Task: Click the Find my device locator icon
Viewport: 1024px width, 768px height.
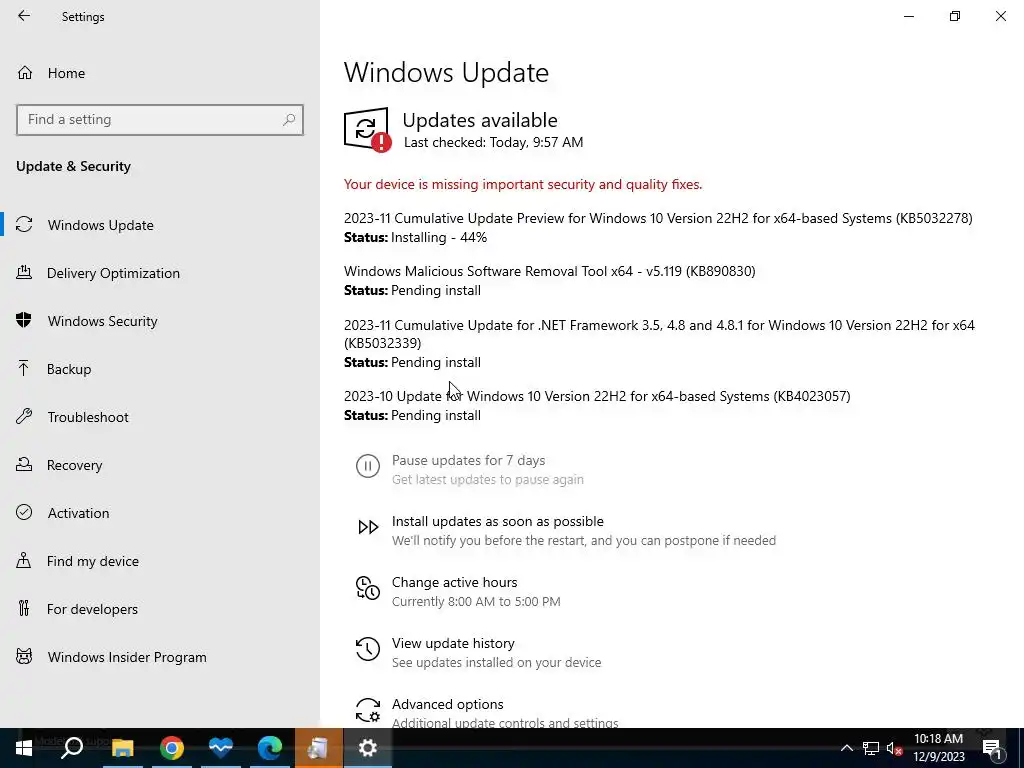Action: 24,560
